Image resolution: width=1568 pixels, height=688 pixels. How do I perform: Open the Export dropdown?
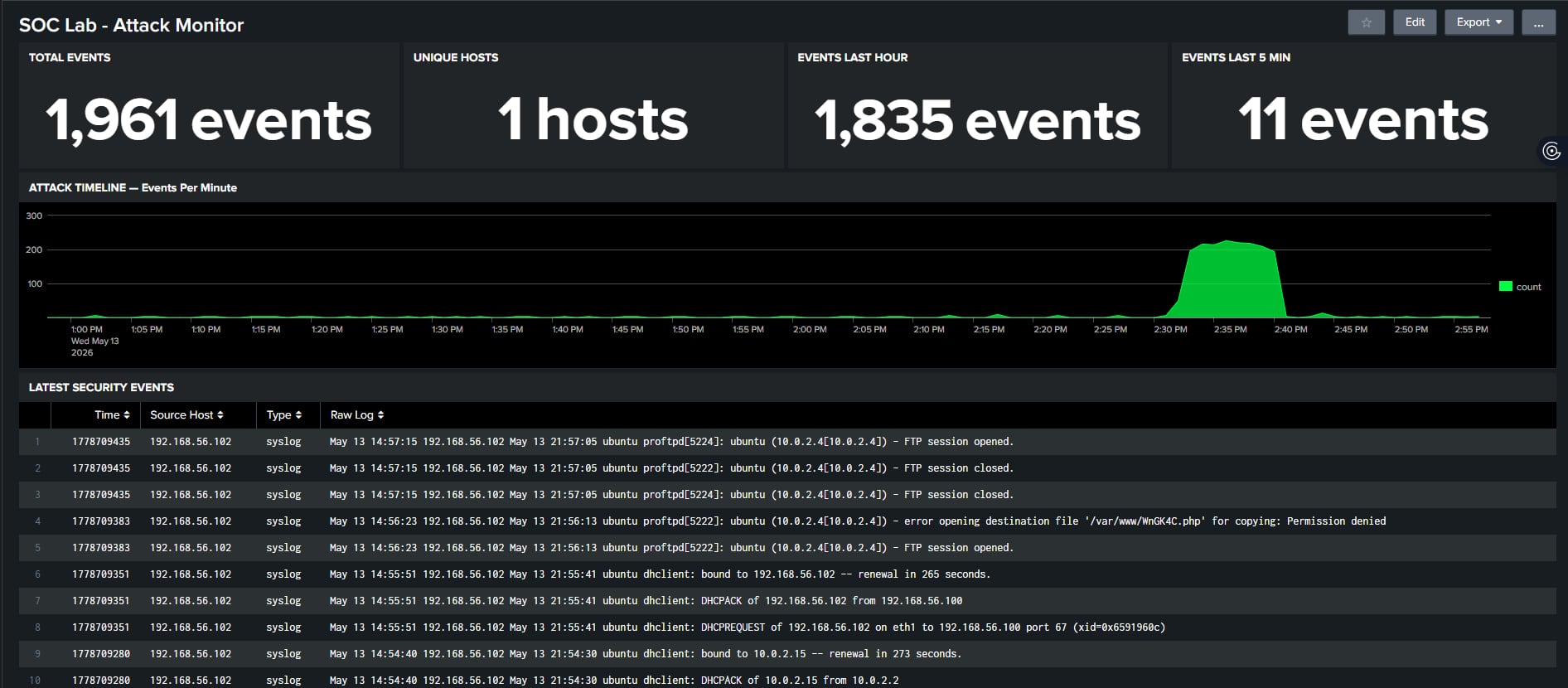tap(1478, 22)
